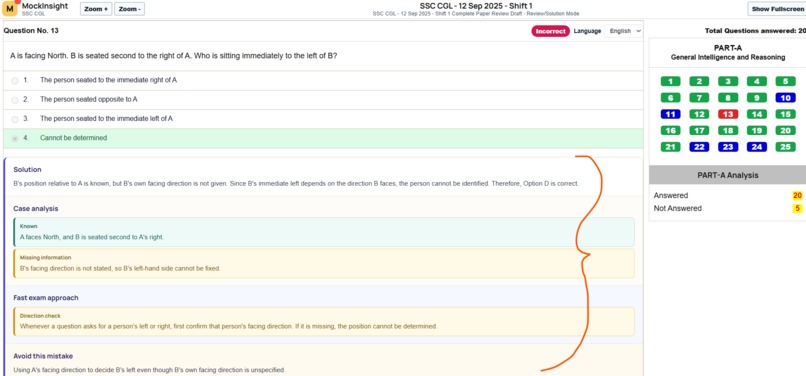Go to question 4 in palette
The height and width of the screenshot is (376, 806).
click(757, 81)
